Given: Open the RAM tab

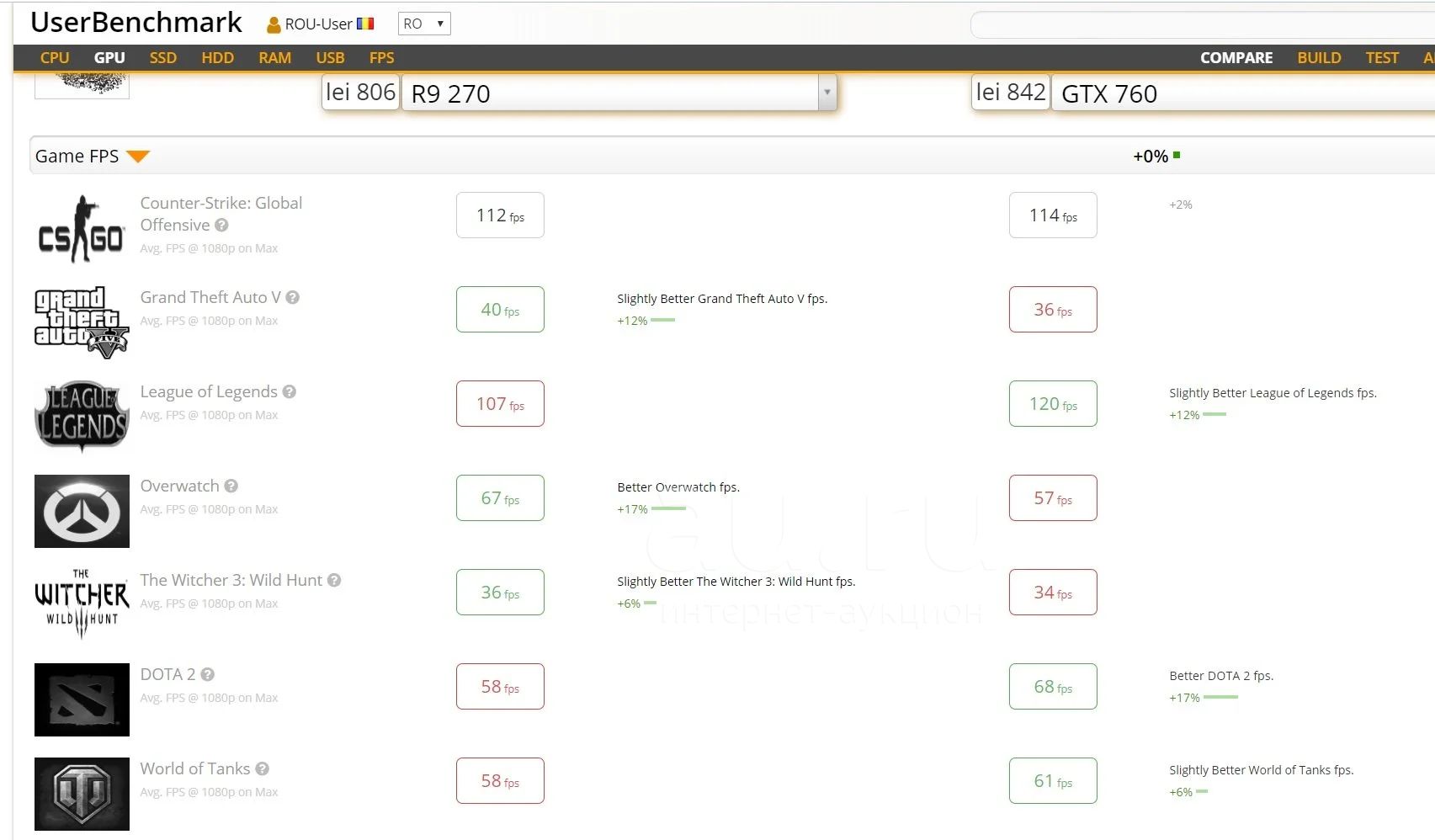Looking at the screenshot, I should click(x=274, y=57).
